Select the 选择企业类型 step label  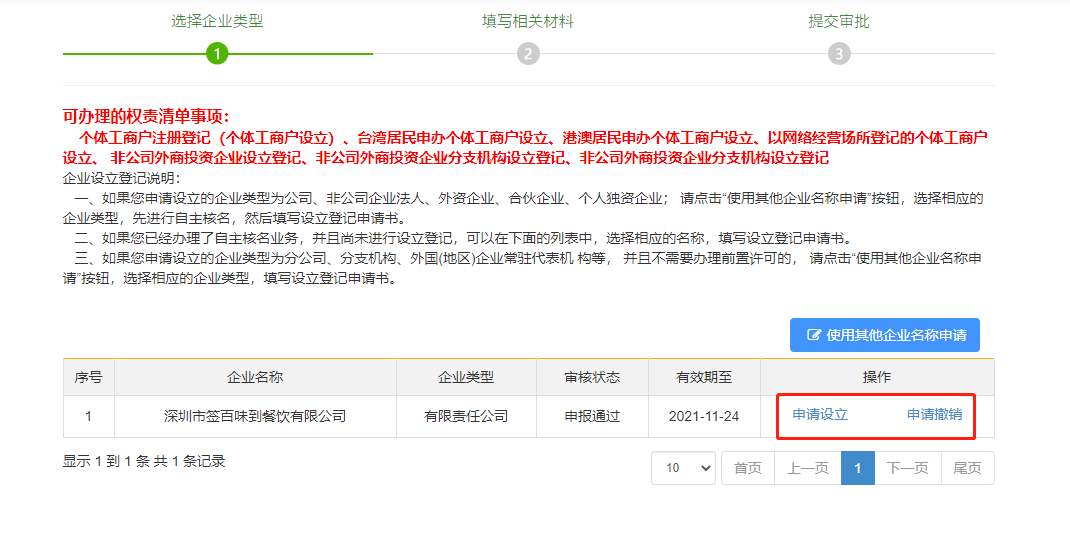coord(217,21)
